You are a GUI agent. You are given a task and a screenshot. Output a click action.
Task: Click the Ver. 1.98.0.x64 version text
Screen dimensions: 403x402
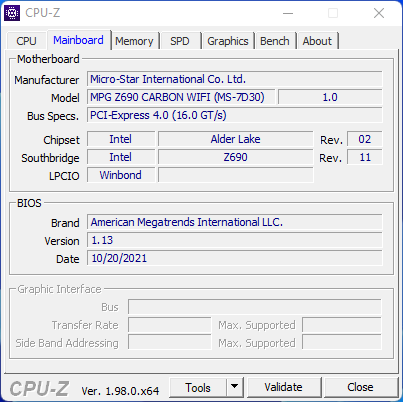pos(120,391)
